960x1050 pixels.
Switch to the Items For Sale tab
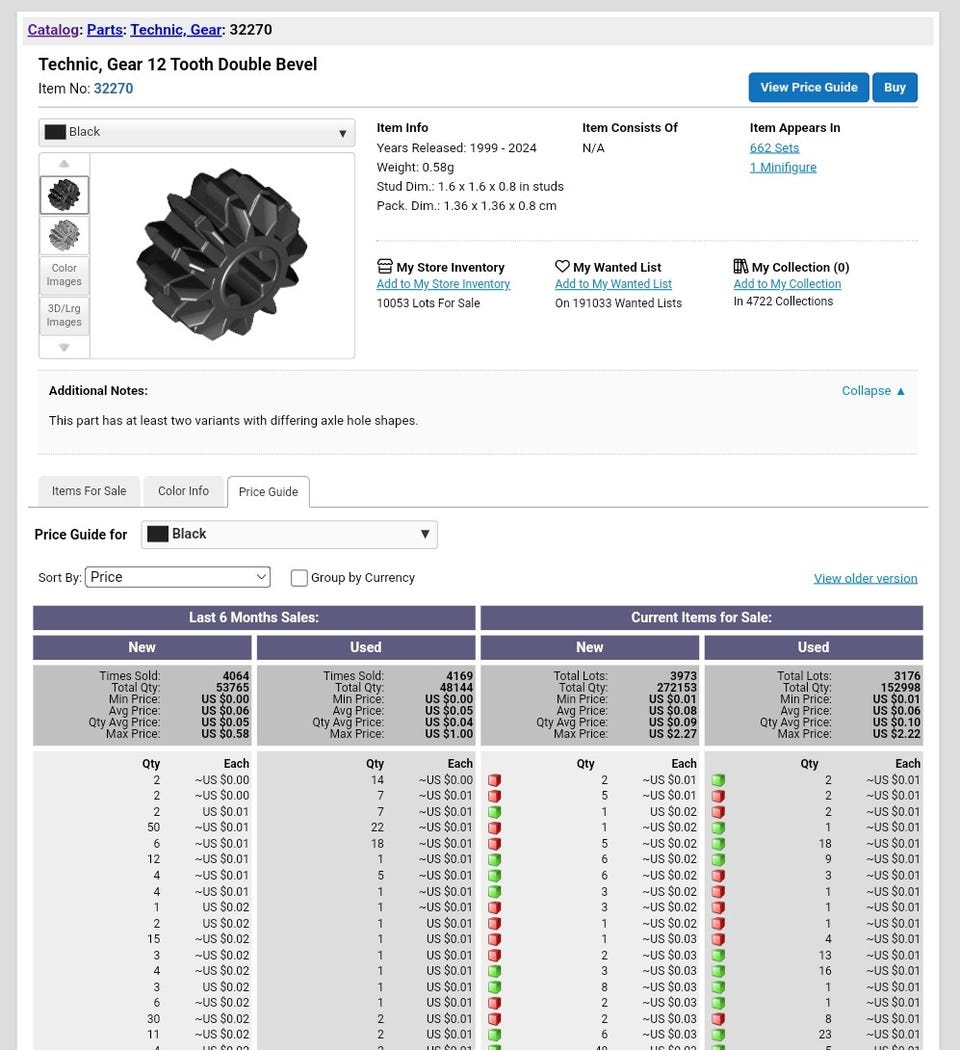pos(89,491)
